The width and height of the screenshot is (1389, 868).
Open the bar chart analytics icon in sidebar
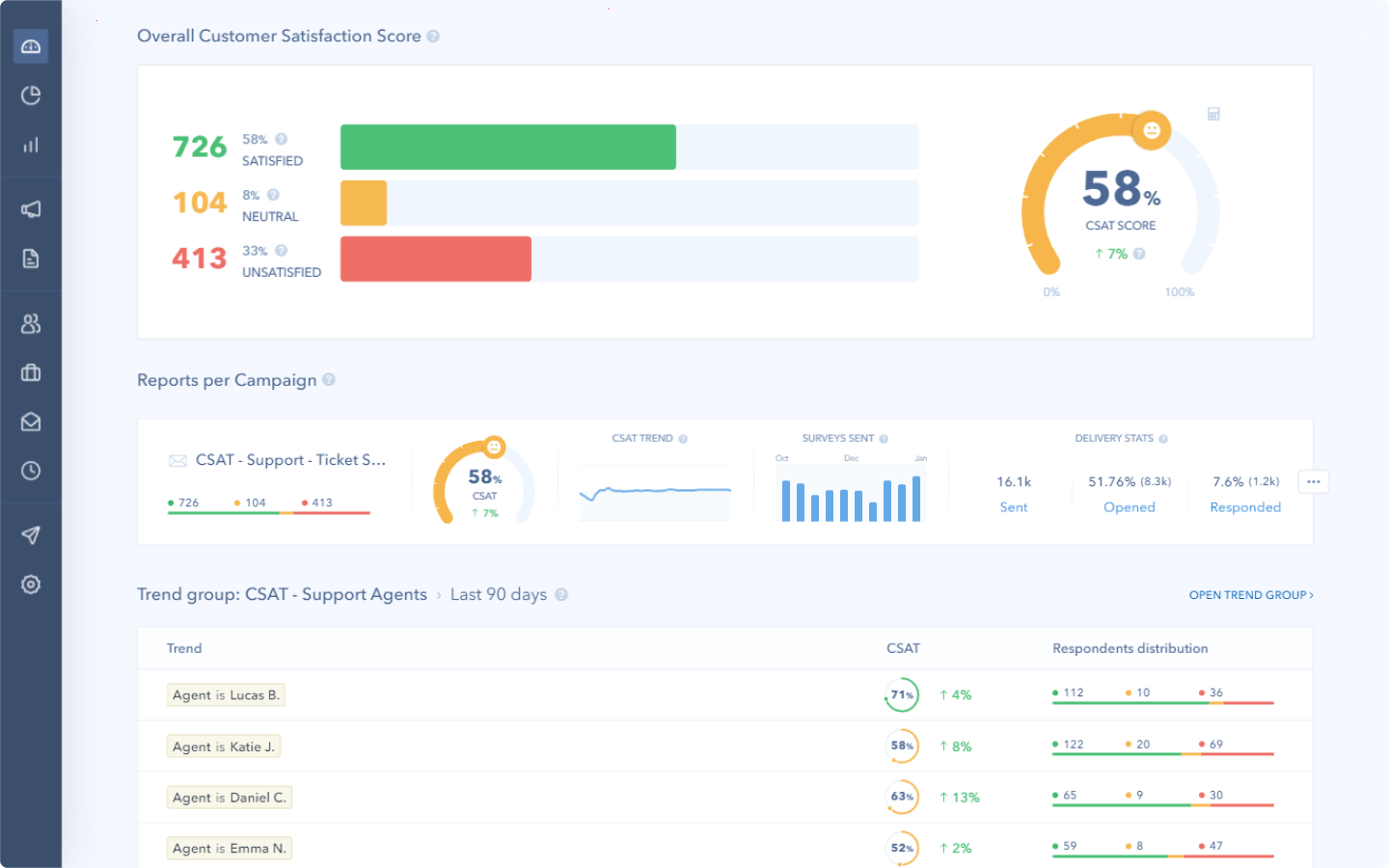[x=31, y=145]
